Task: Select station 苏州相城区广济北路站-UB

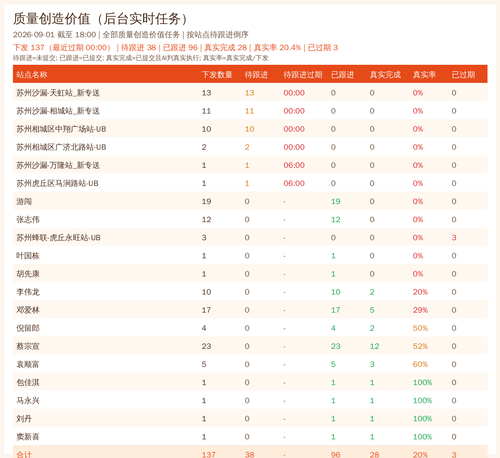Action: pyautogui.click(x=61, y=147)
